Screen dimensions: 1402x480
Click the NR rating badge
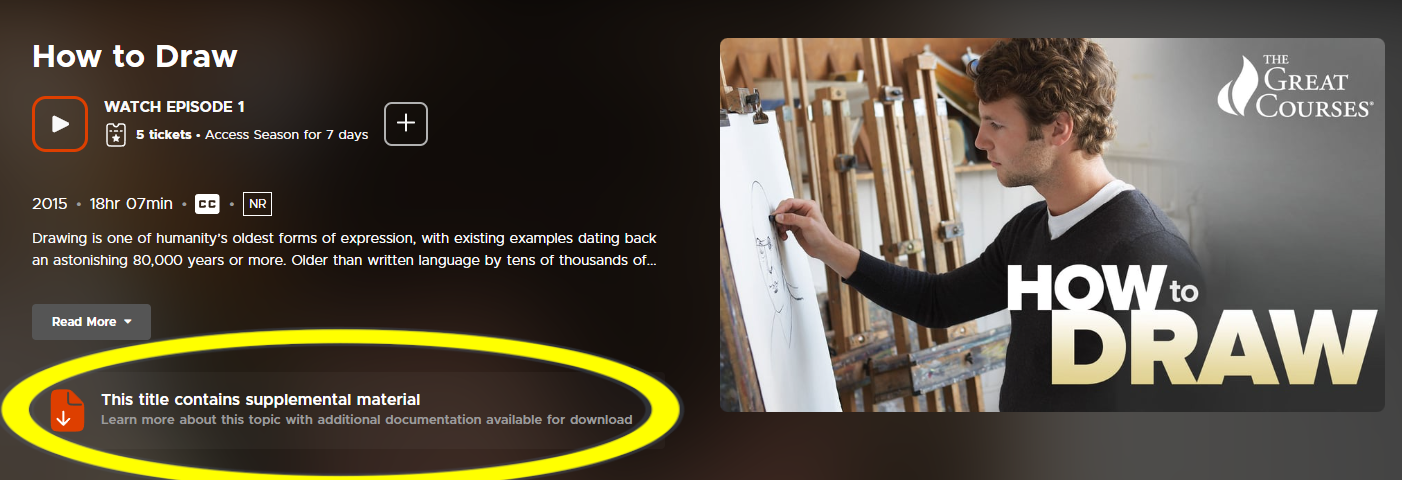(257, 204)
